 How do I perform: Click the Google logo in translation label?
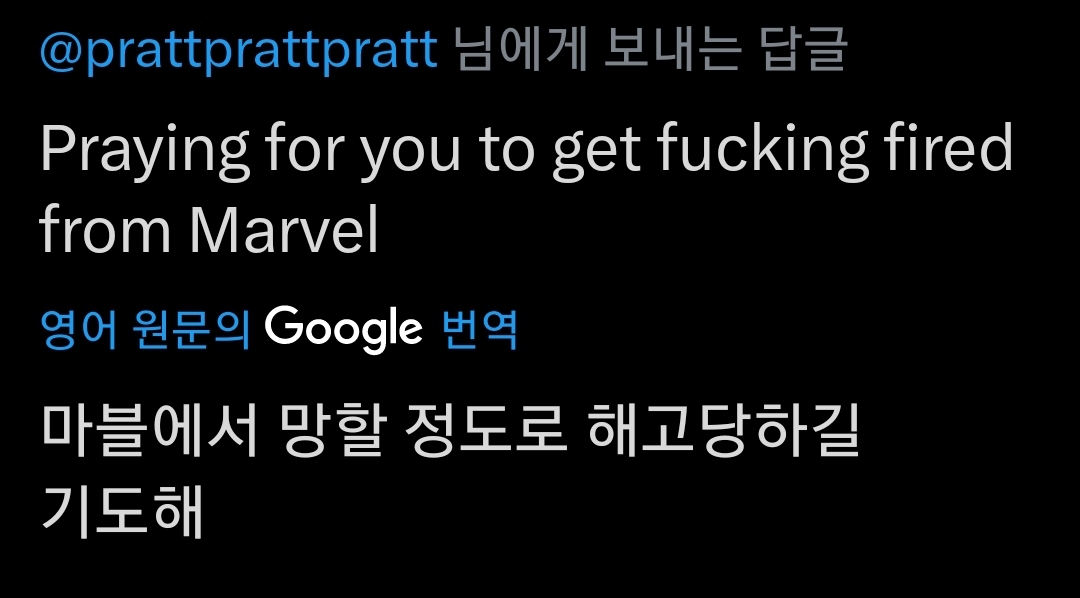344,328
